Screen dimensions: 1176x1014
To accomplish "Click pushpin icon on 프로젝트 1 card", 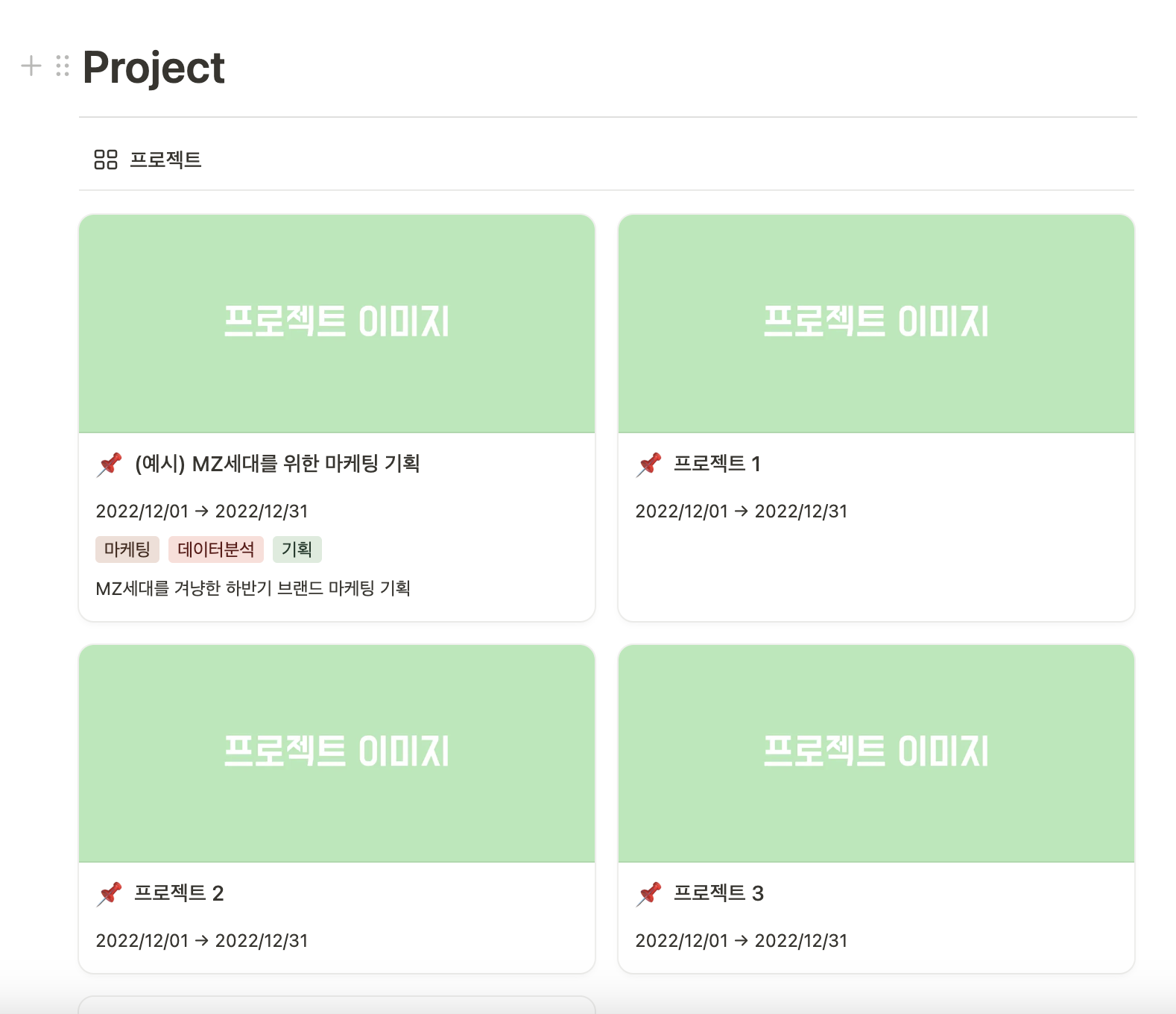I will 649,465.
